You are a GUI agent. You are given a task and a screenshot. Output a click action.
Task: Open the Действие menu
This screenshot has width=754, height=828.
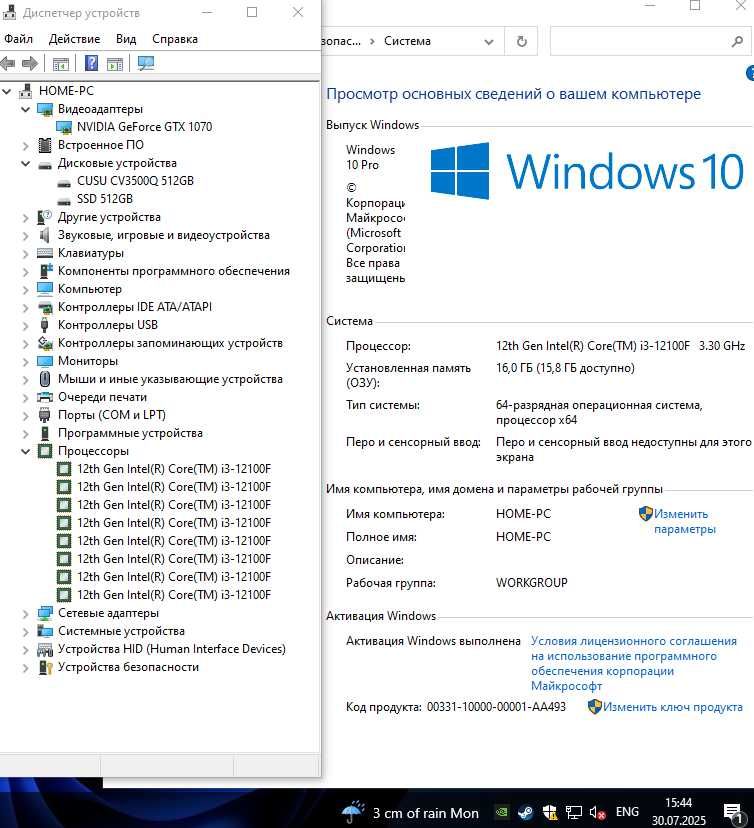coord(74,39)
